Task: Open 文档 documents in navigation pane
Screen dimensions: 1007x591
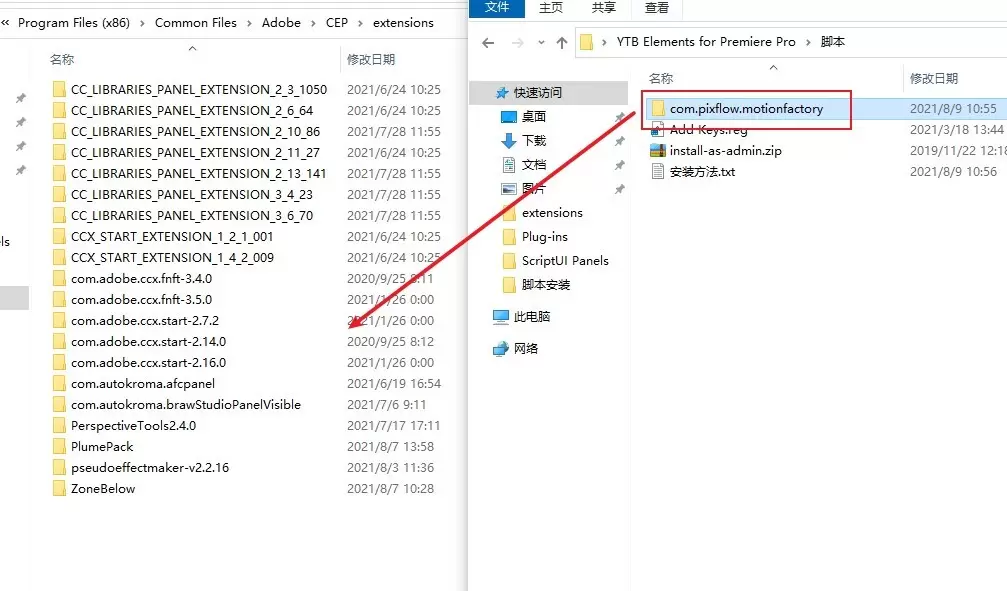Action: (x=534, y=165)
